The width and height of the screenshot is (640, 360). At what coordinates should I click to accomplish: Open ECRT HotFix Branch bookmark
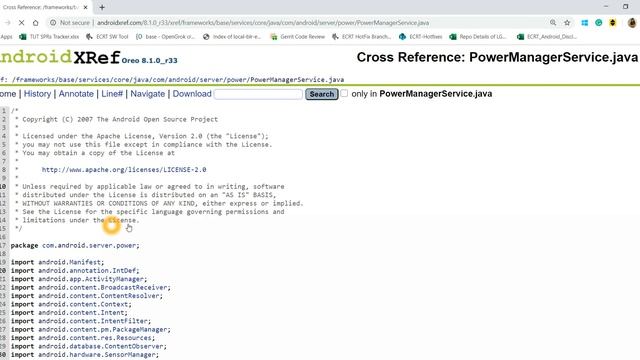click(x=362, y=37)
